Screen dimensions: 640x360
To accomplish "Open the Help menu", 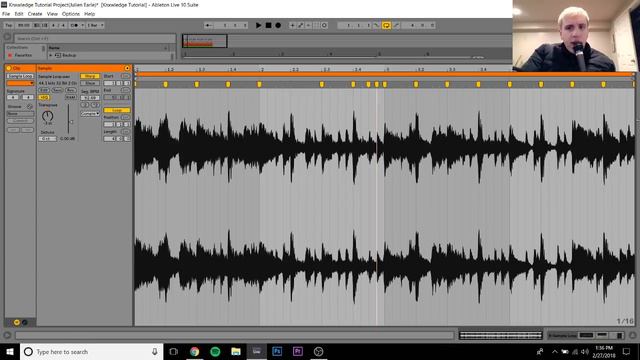I will click(89, 14).
